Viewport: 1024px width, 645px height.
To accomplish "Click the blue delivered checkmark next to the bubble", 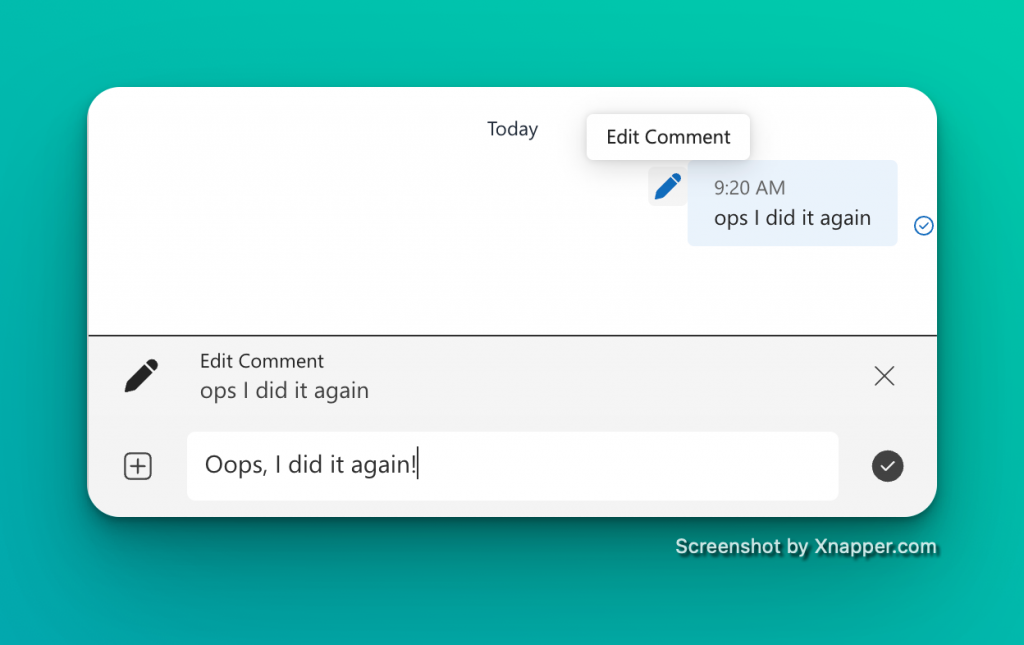I will pyautogui.click(x=923, y=225).
